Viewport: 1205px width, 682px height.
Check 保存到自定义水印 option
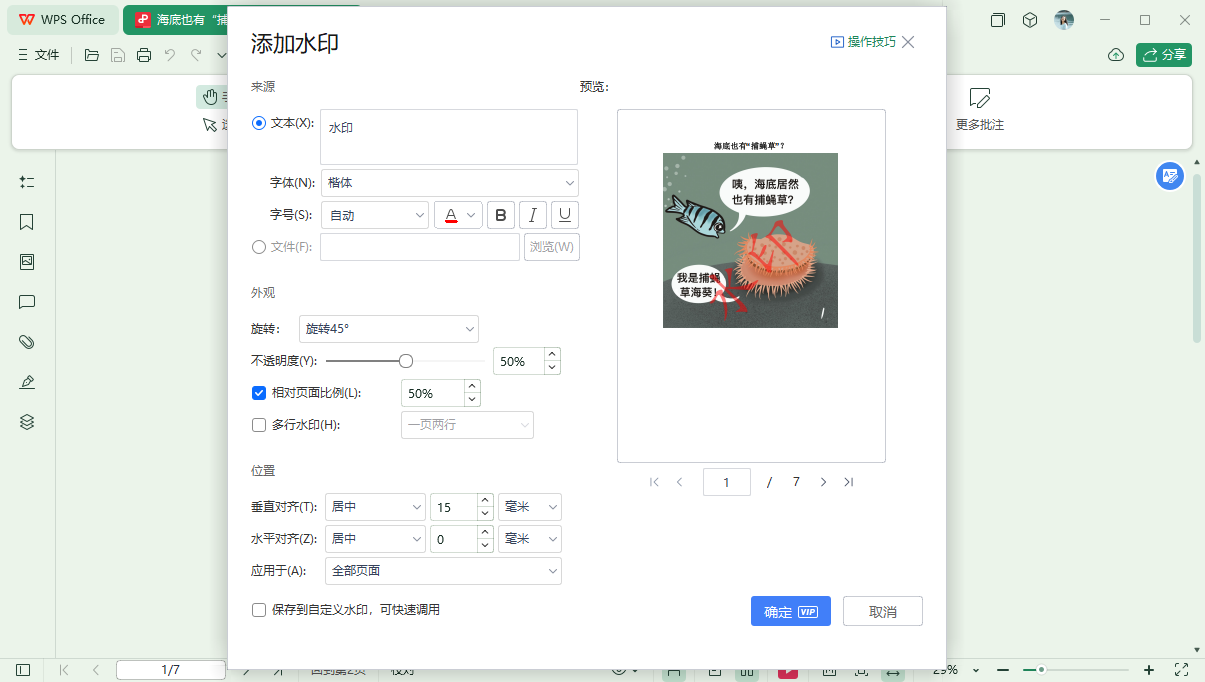[258, 609]
